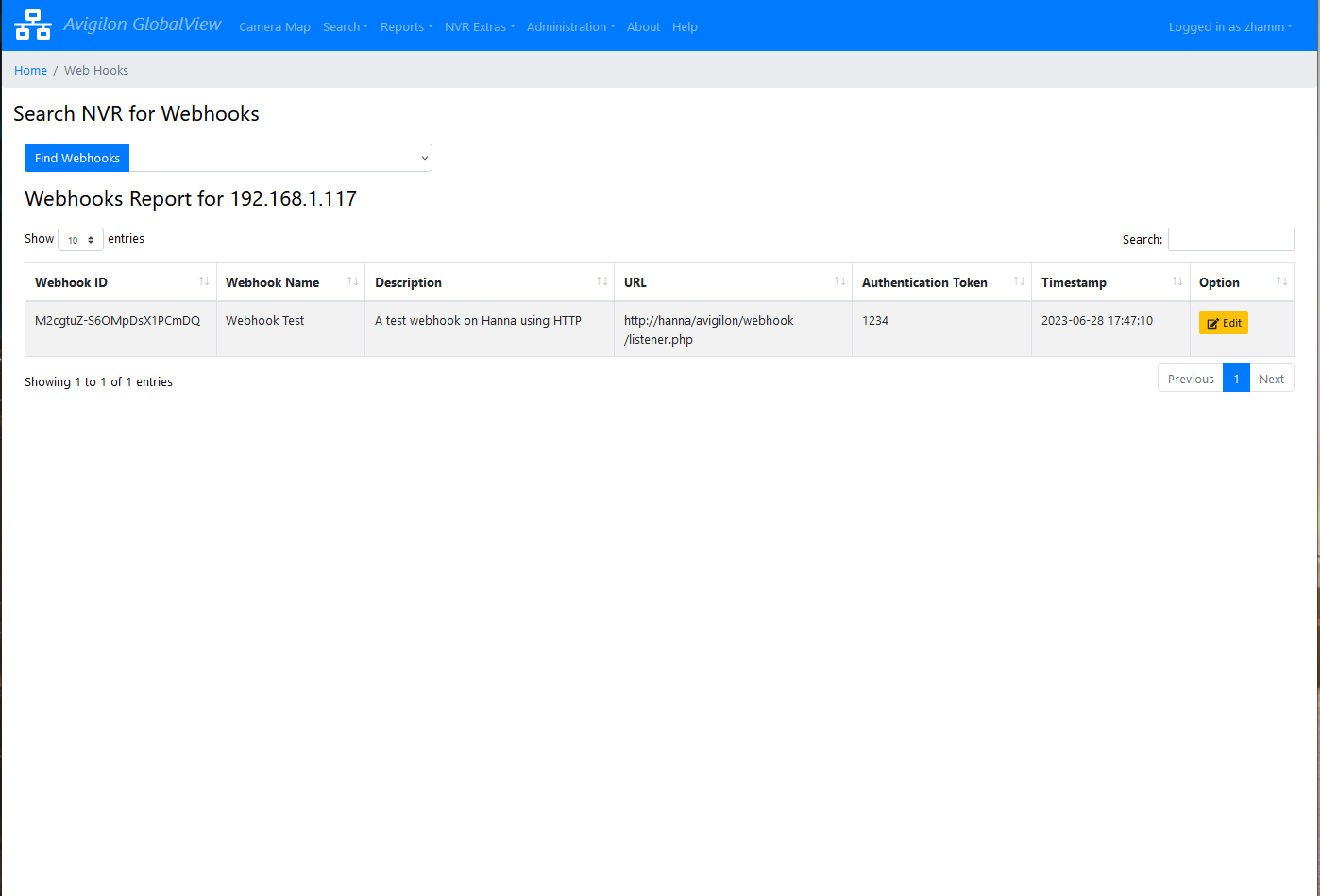Sort by Description column arrows

(x=601, y=281)
